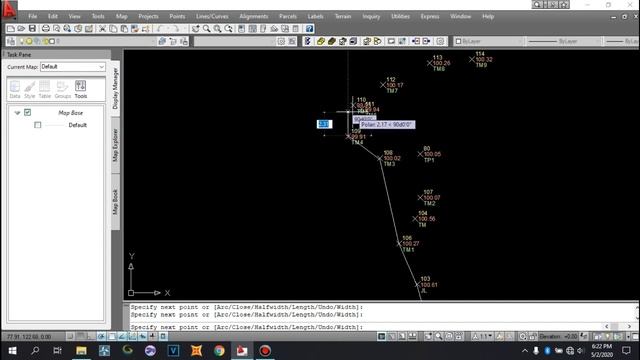
Task: Click the Redo arrow icon
Action: pyautogui.click(x=175, y=29)
